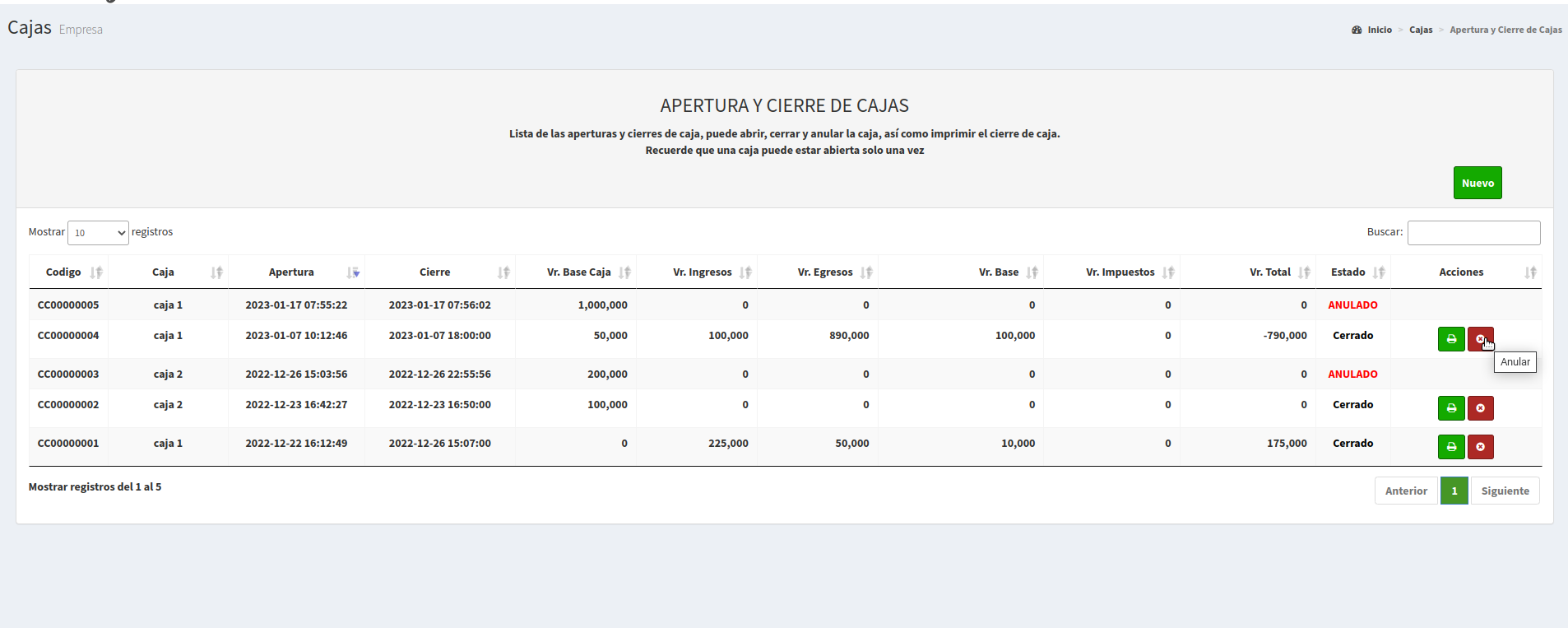Print the closing for CC00000004
The image size is (1568, 628).
pyautogui.click(x=1450, y=339)
